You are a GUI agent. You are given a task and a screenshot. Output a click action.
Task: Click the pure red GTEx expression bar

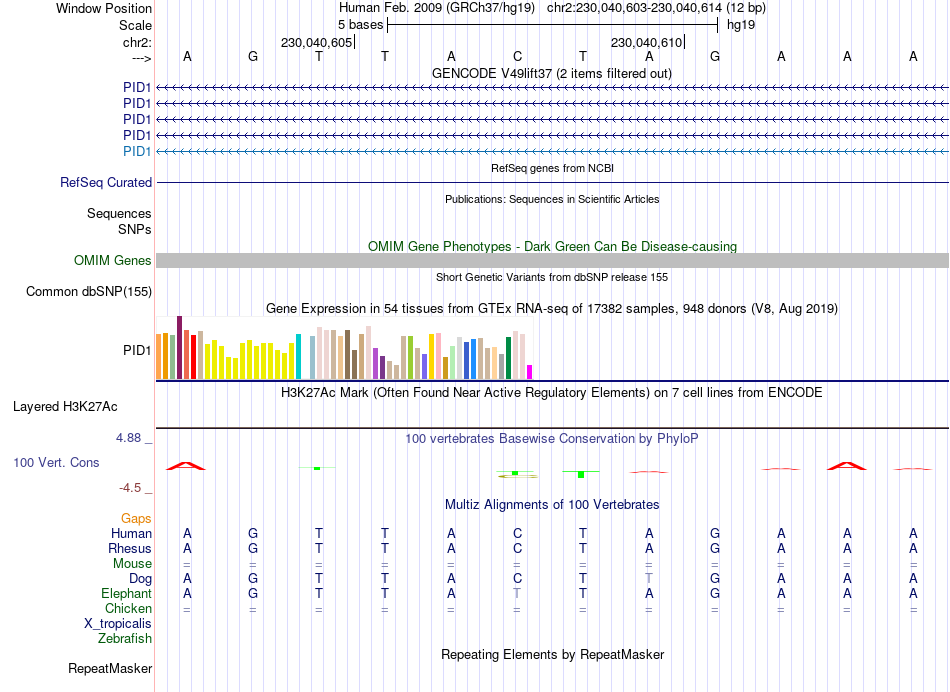point(193,357)
